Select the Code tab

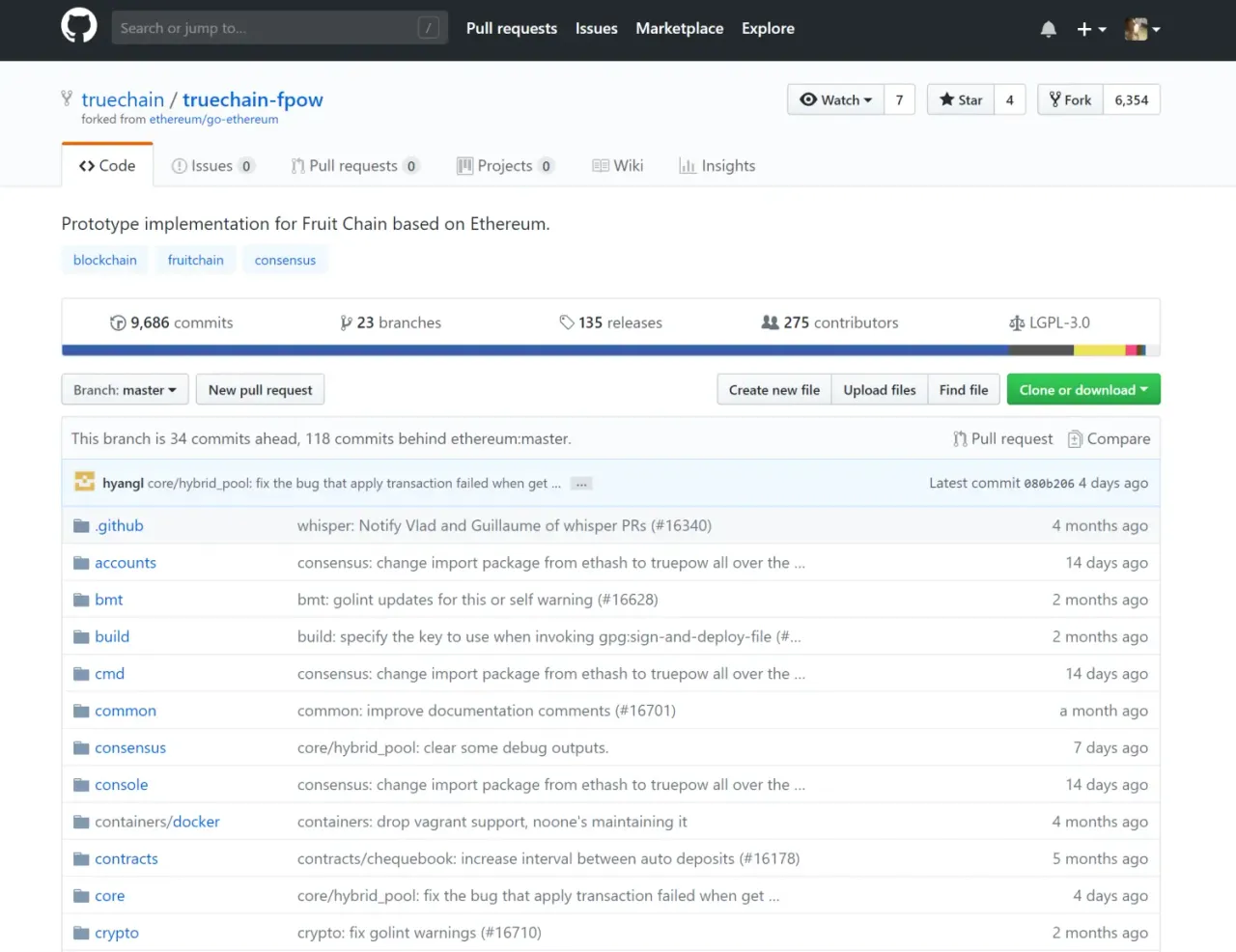[107, 165]
